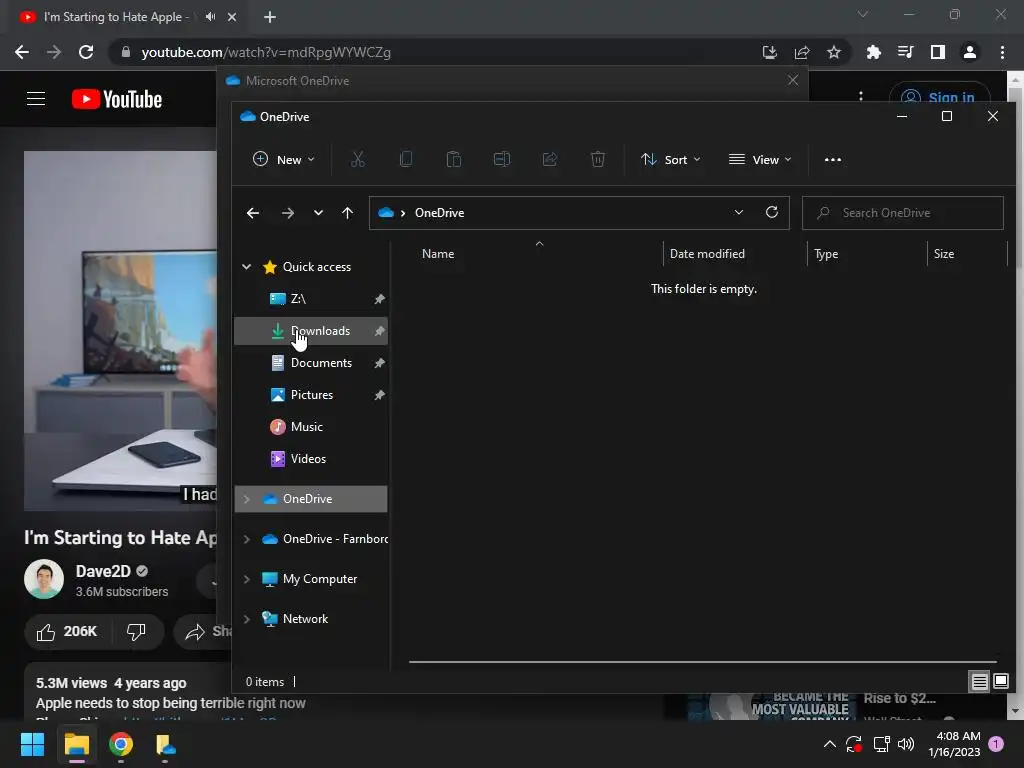Viewport: 1024px width, 768px height.
Task: Open File Explorer from the taskbar
Action: (76, 744)
